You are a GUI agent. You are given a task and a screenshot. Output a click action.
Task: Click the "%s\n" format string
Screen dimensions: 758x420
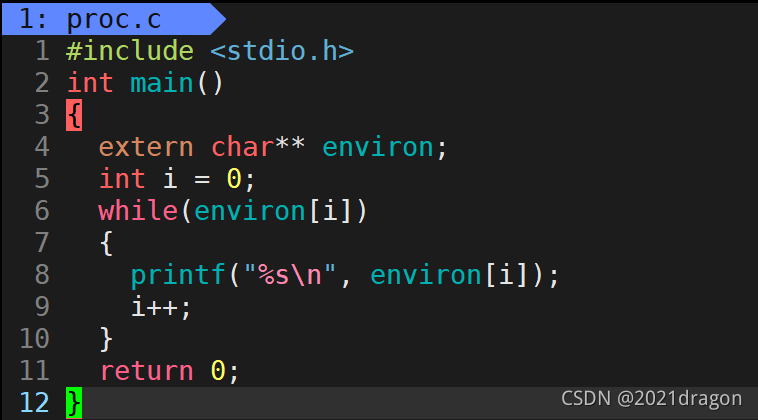(290, 275)
